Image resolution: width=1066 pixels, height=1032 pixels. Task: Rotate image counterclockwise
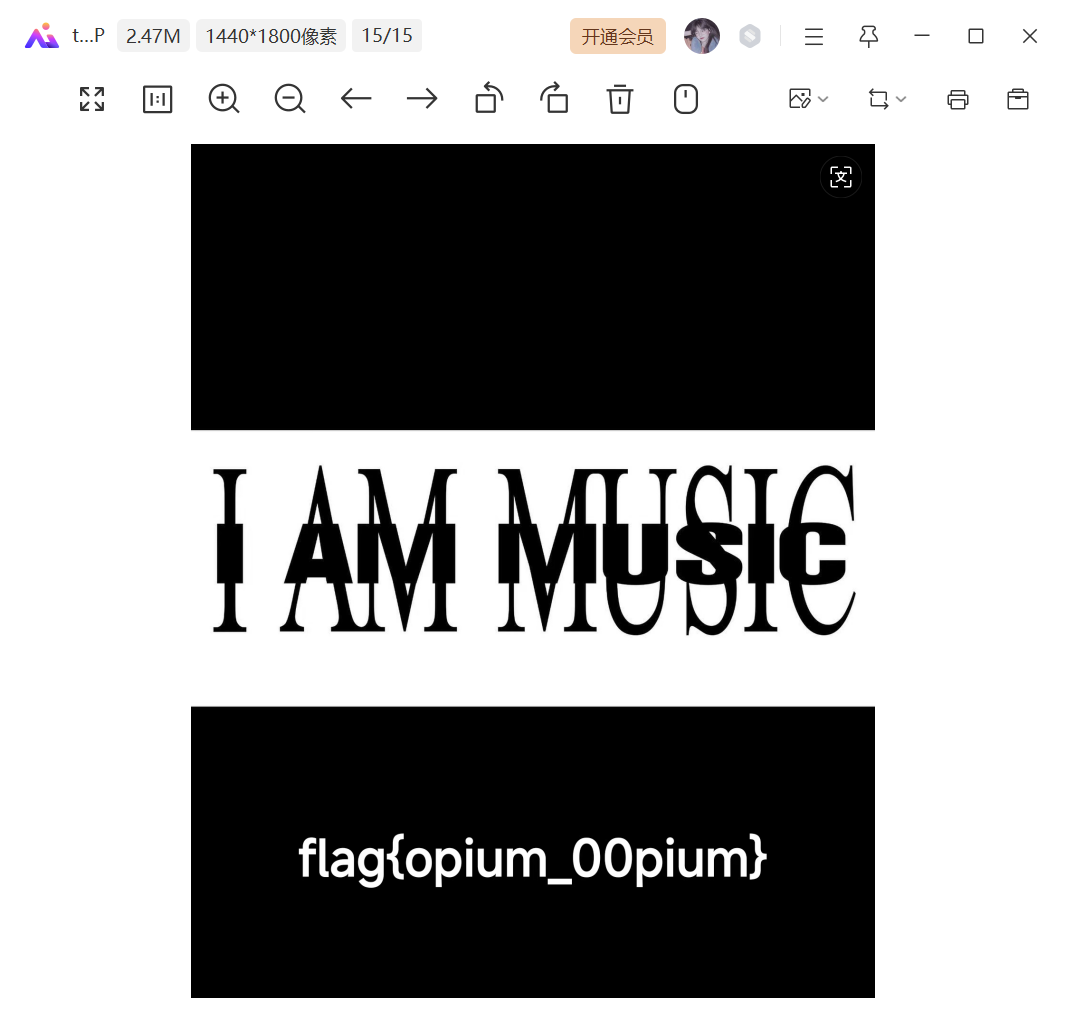pos(489,98)
